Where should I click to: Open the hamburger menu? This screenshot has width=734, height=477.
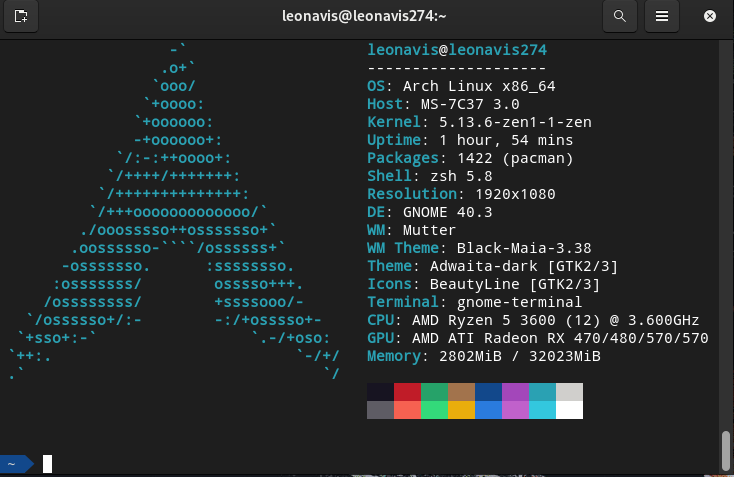click(661, 16)
